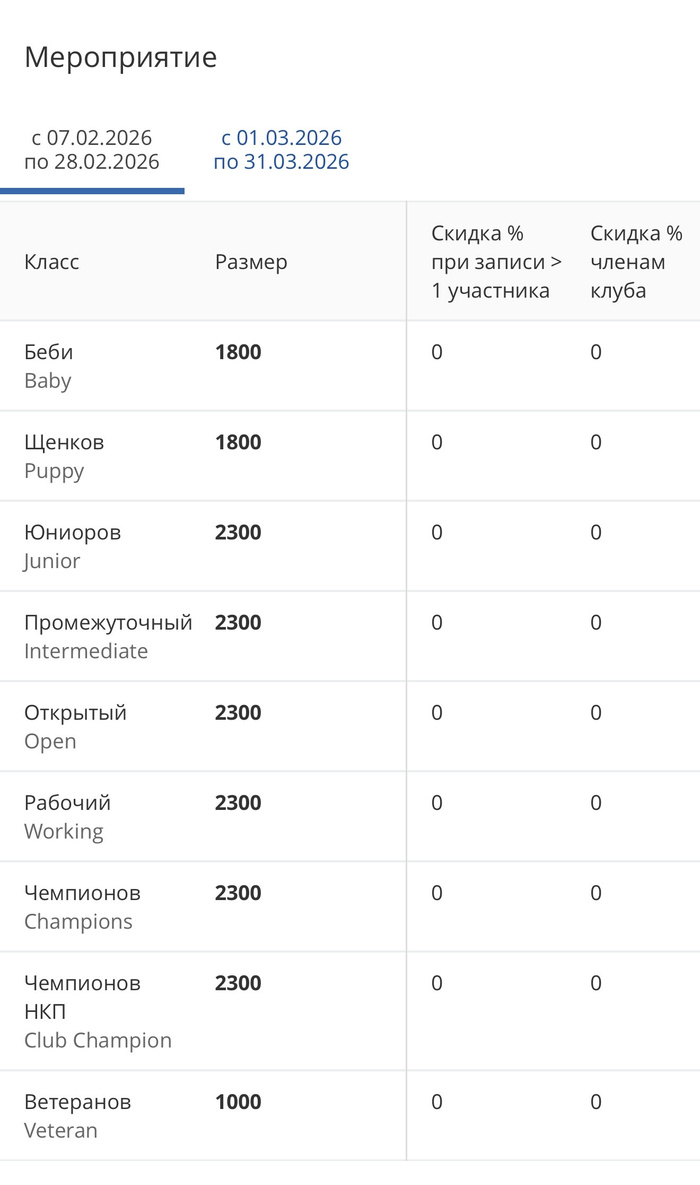
Task: Click the 1800 price in Puppy row
Action: [x=238, y=442]
